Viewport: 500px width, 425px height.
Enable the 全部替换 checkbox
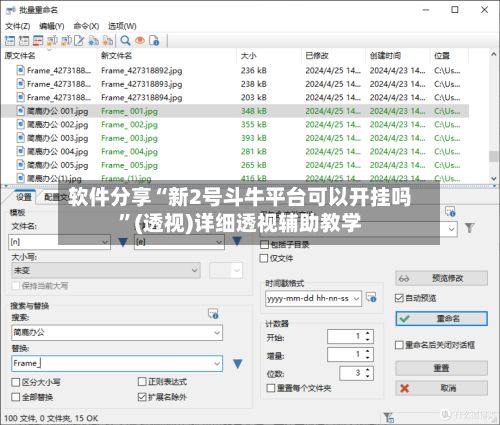pos(16,397)
